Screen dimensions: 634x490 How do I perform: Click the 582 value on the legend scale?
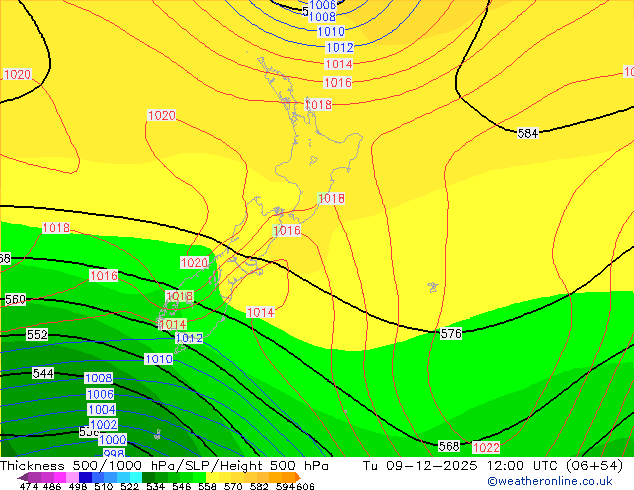pyautogui.click(x=259, y=486)
